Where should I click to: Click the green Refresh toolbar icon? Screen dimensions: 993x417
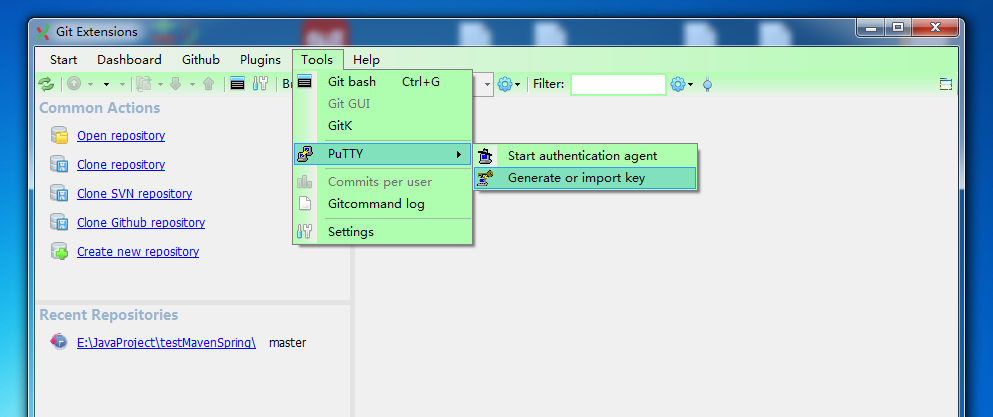46,84
